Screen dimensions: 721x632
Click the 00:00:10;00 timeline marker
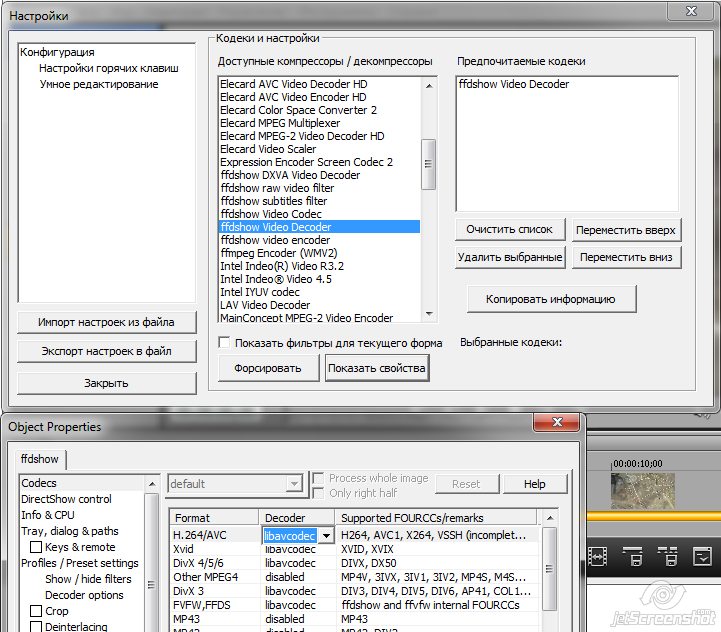pyautogui.click(x=638, y=464)
